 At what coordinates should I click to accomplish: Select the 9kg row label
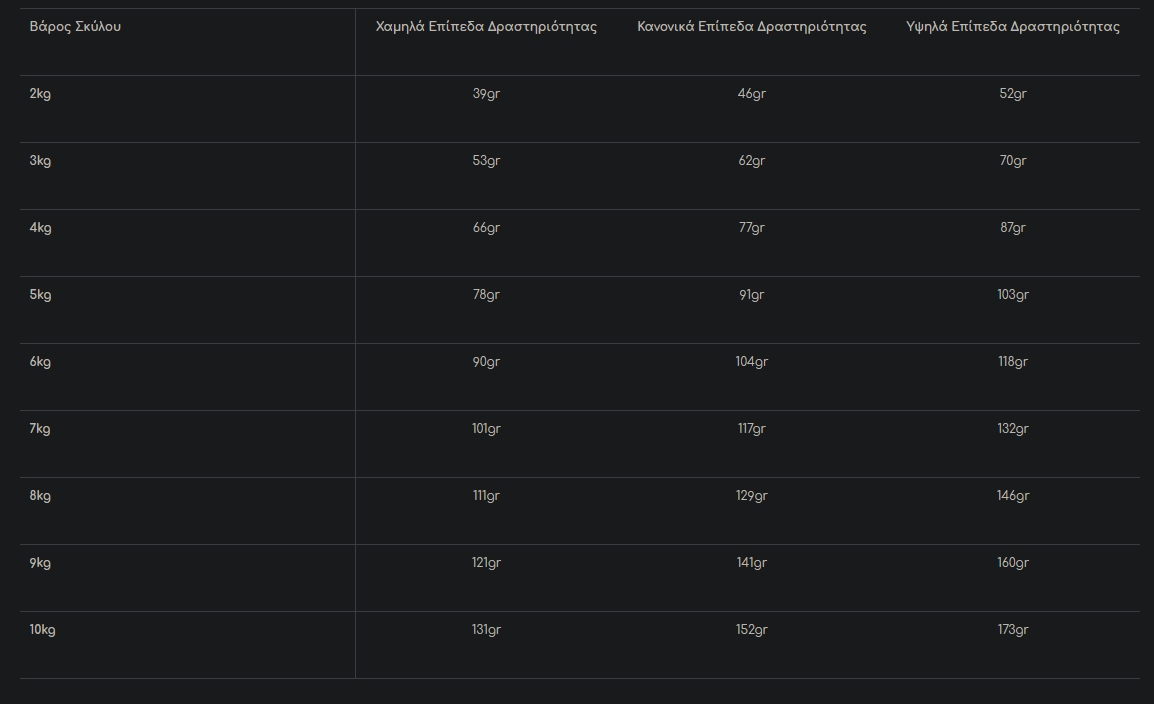click(x=40, y=563)
